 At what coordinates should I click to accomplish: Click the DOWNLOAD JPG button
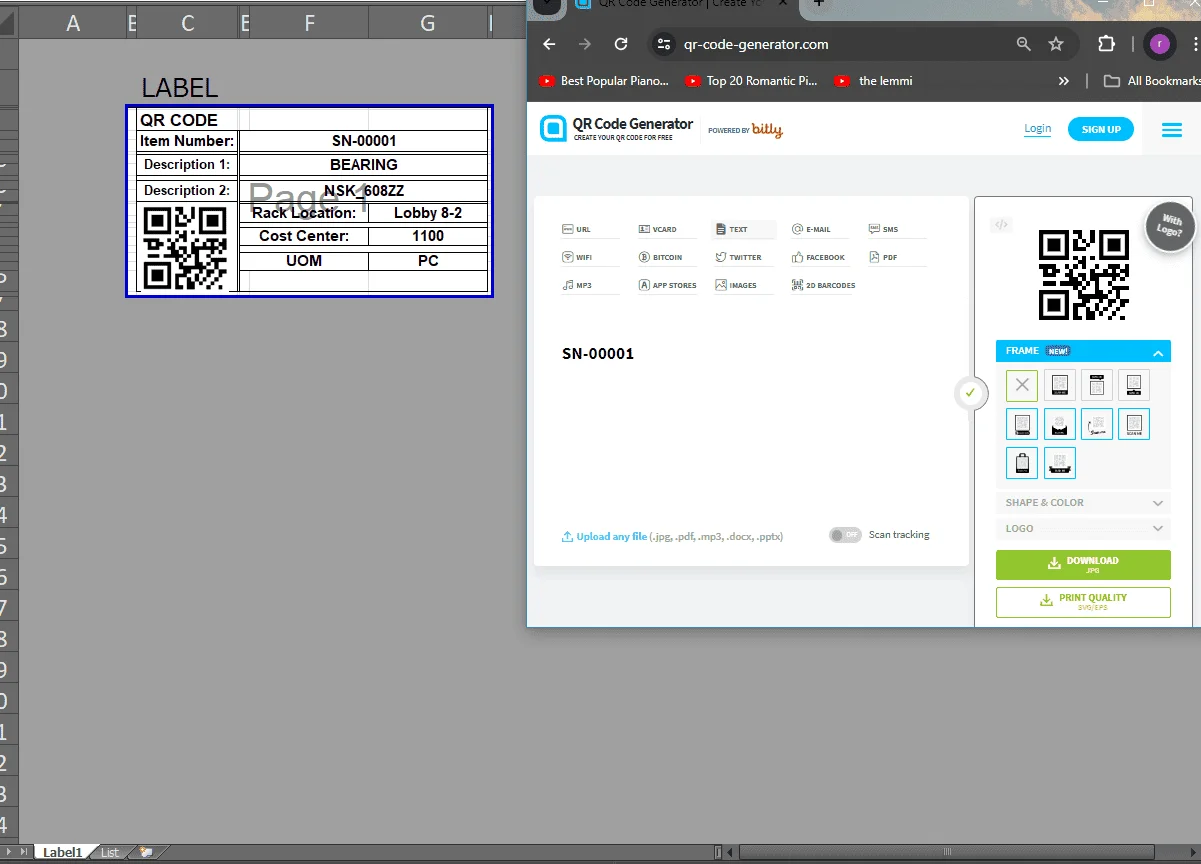click(x=1083, y=565)
